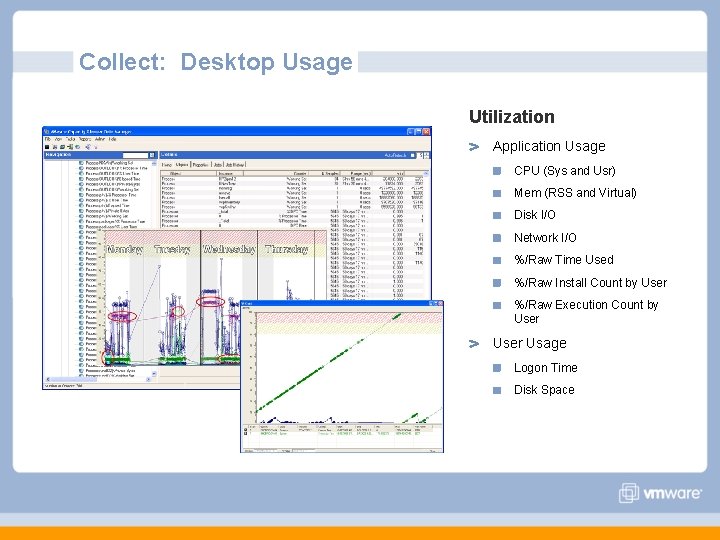Click the Monday label in the chart

(x=124, y=249)
